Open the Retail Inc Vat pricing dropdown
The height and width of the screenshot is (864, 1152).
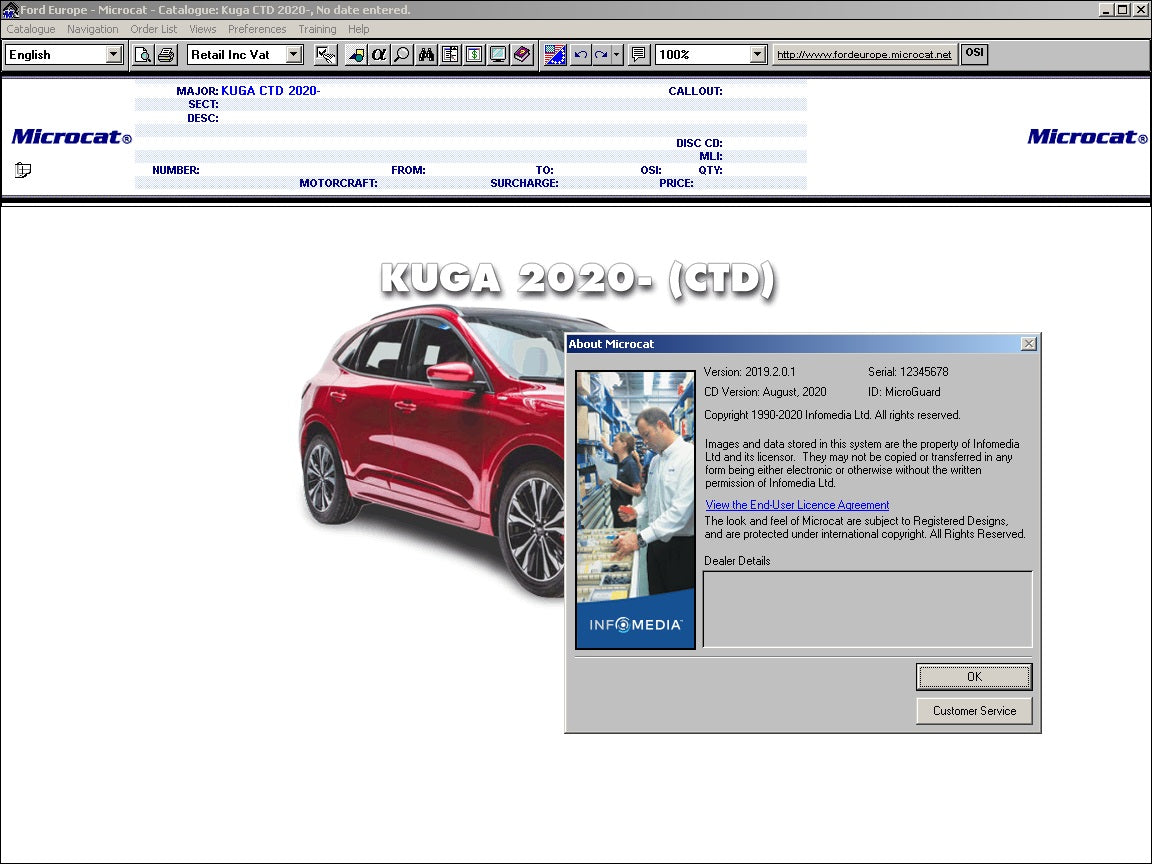[x=293, y=54]
